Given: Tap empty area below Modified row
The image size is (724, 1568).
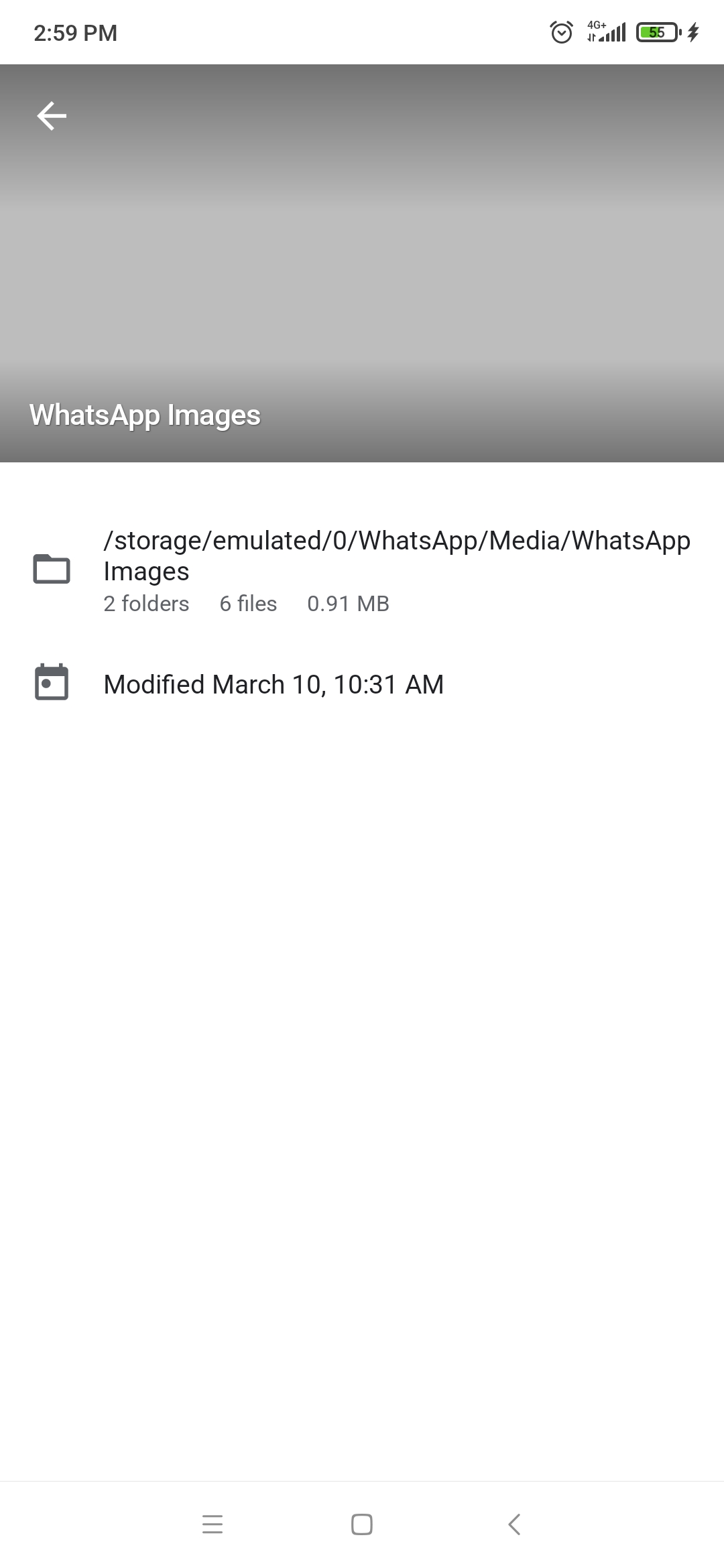Looking at the screenshot, I should [x=362, y=1072].
